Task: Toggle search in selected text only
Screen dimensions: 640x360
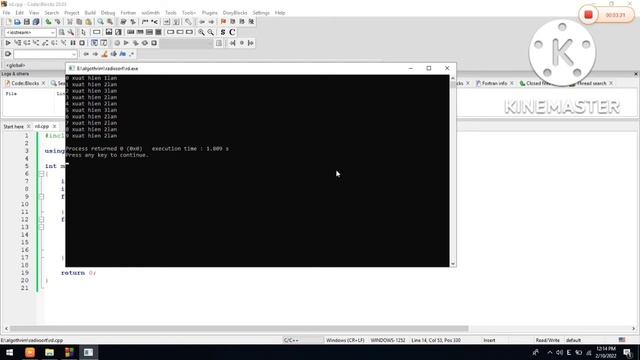Action: pos(113,54)
